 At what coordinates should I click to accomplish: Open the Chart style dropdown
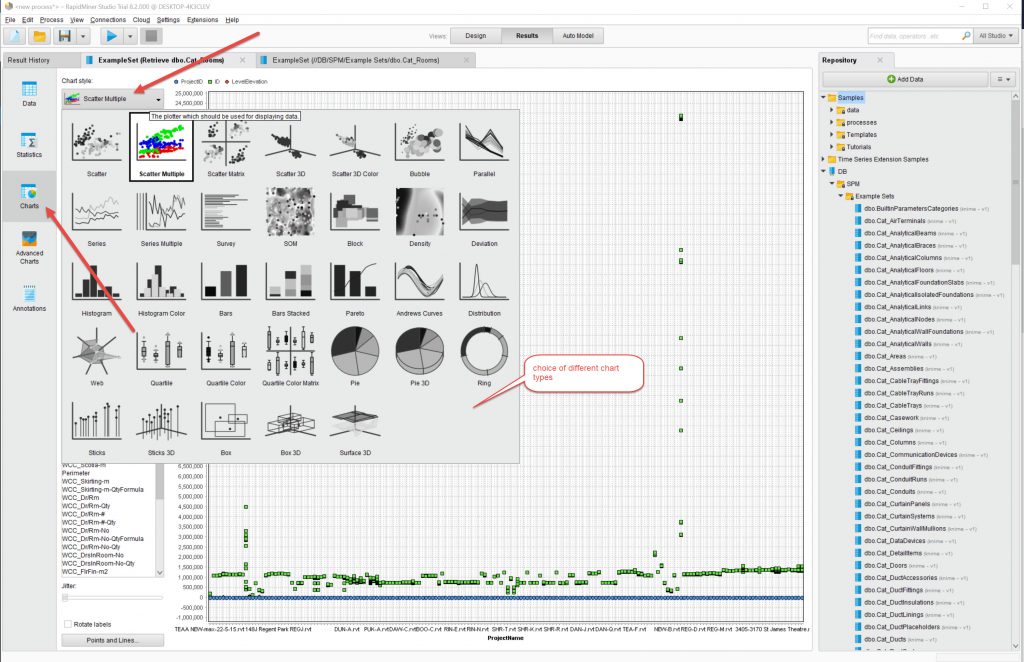click(112, 99)
